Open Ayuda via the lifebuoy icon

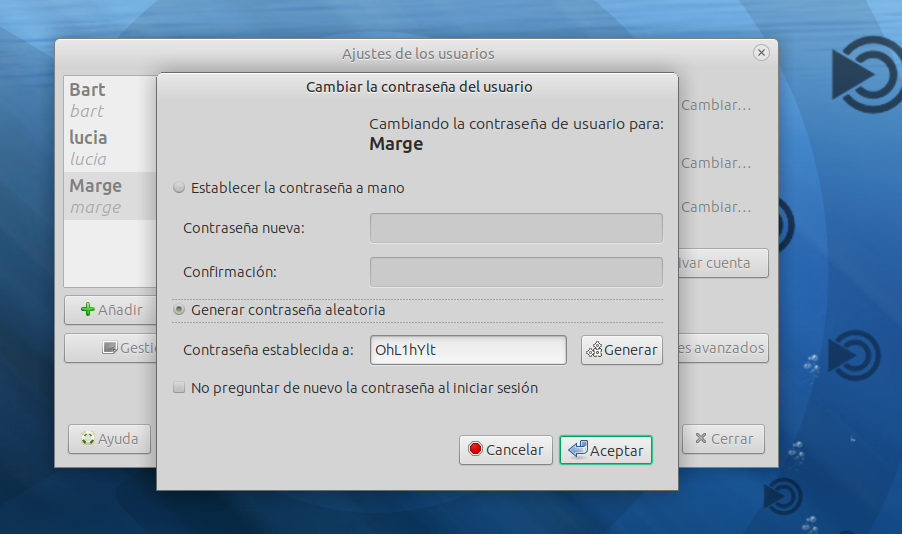(x=86, y=439)
